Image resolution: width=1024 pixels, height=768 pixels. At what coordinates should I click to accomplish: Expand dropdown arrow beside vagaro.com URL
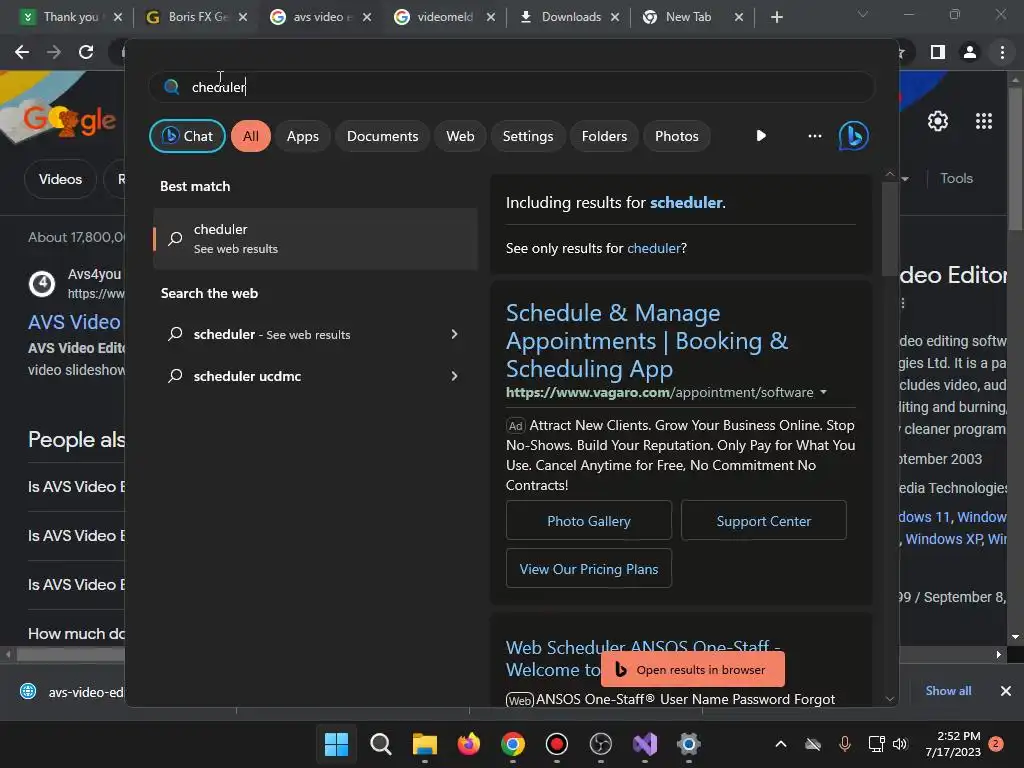point(824,392)
